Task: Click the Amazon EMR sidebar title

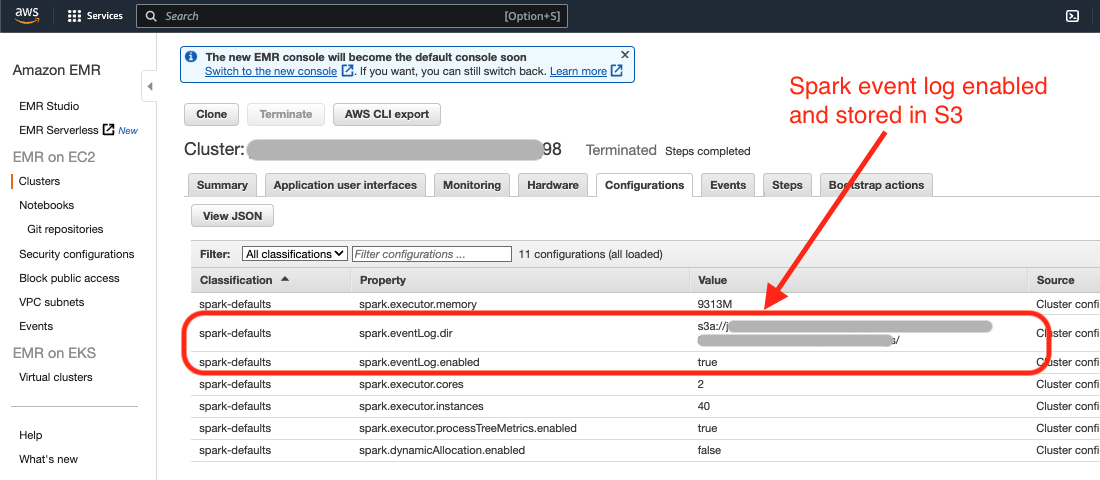Action: pos(57,70)
